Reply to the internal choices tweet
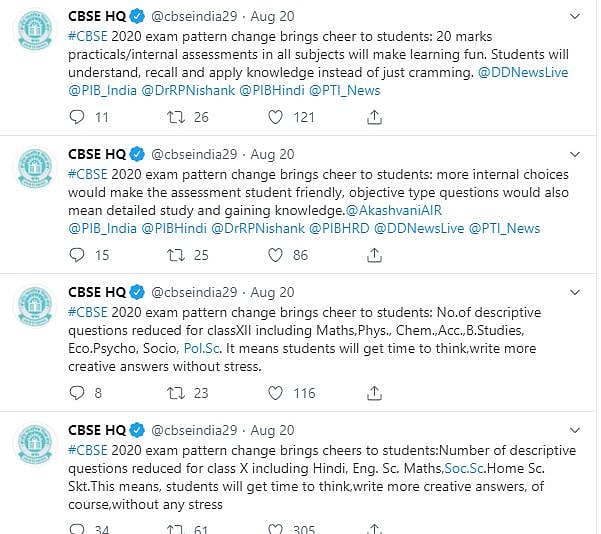The image size is (601, 534). click(77, 255)
